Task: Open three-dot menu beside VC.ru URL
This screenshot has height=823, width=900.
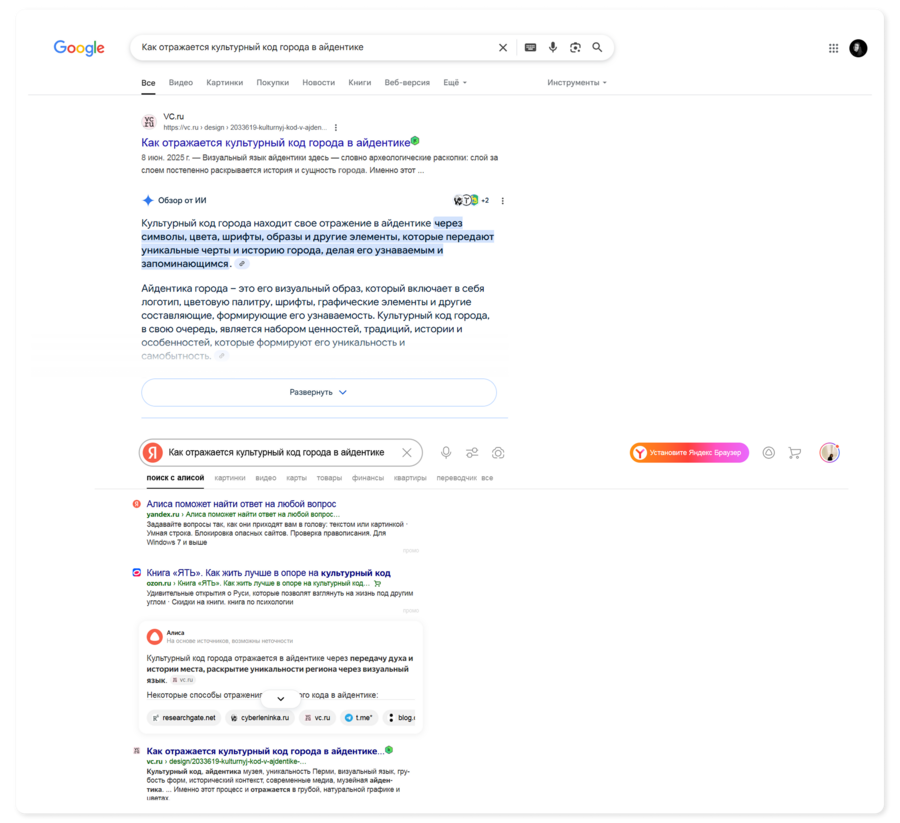Action: pos(336,127)
